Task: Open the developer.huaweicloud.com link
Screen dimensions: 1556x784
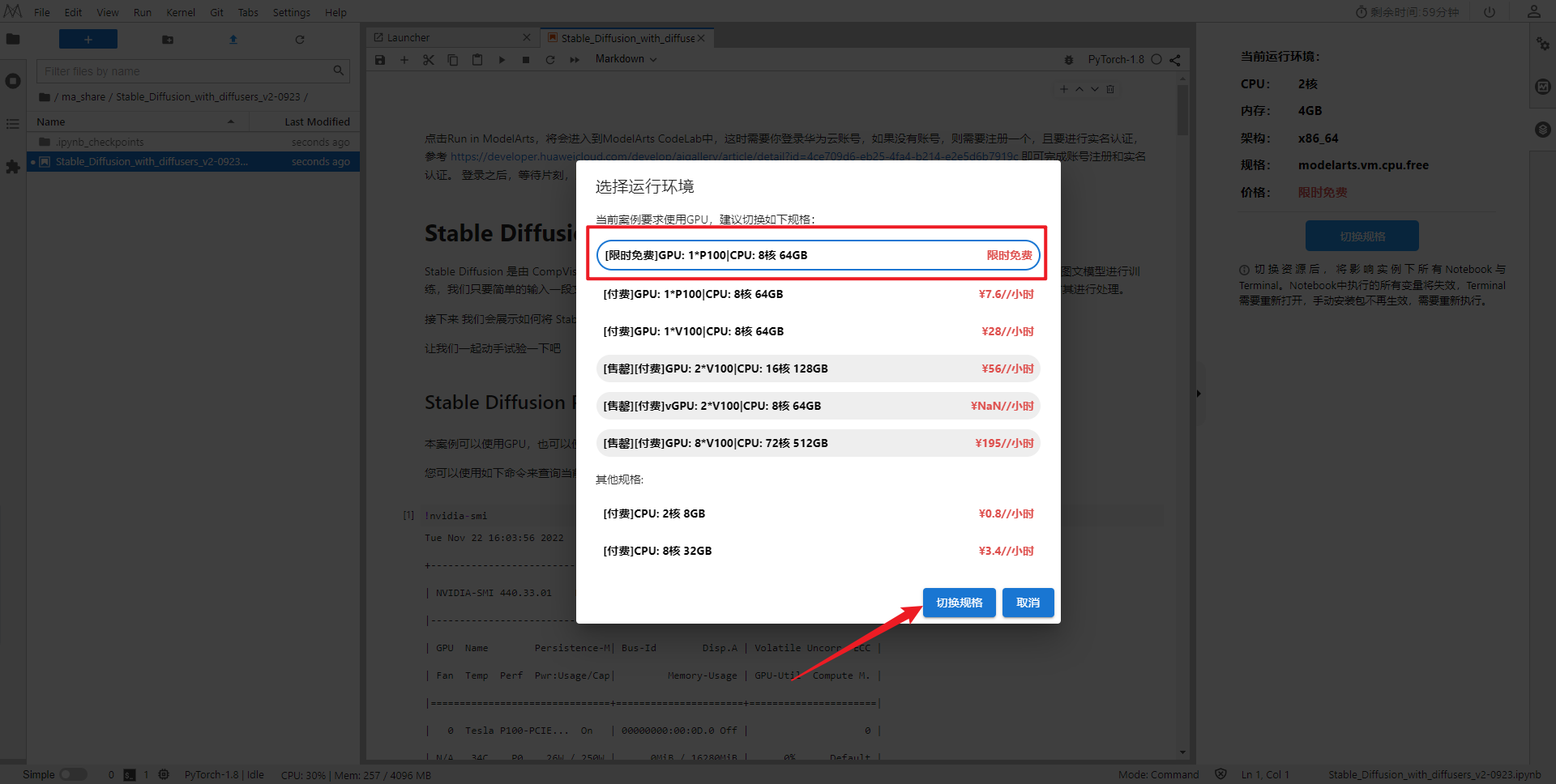Action: point(734,156)
